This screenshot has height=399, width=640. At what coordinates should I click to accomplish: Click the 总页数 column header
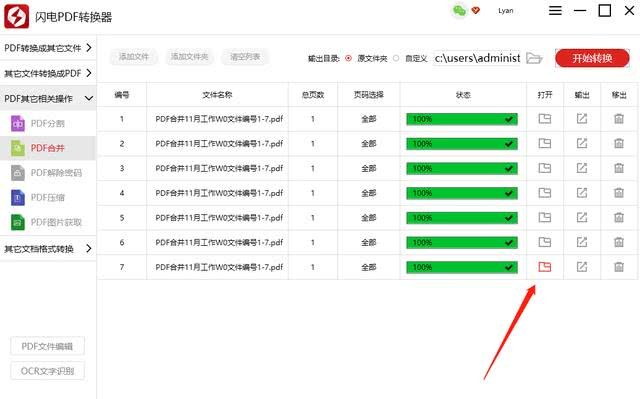pos(313,95)
